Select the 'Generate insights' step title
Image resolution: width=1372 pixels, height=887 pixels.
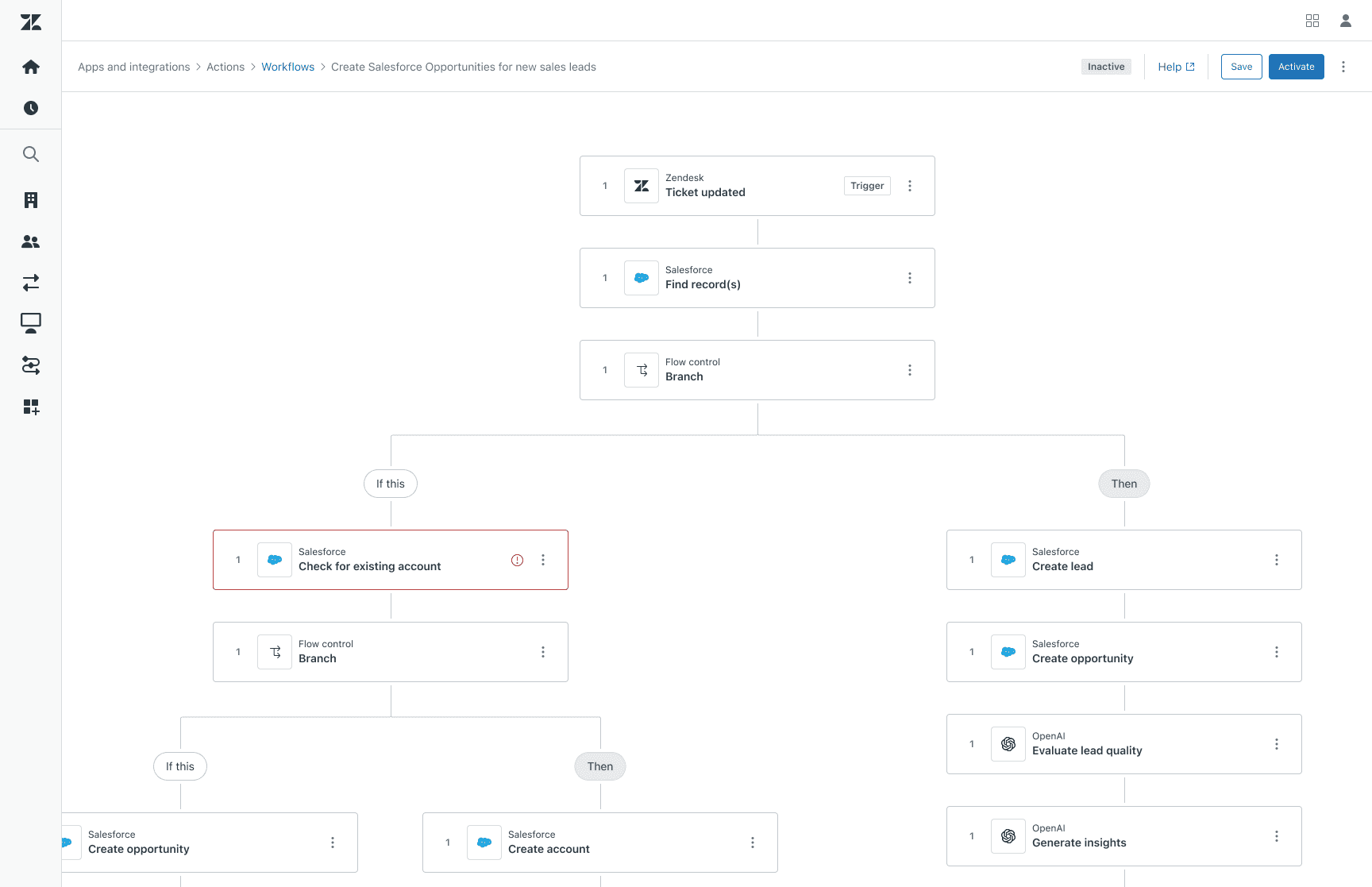point(1079,843)
